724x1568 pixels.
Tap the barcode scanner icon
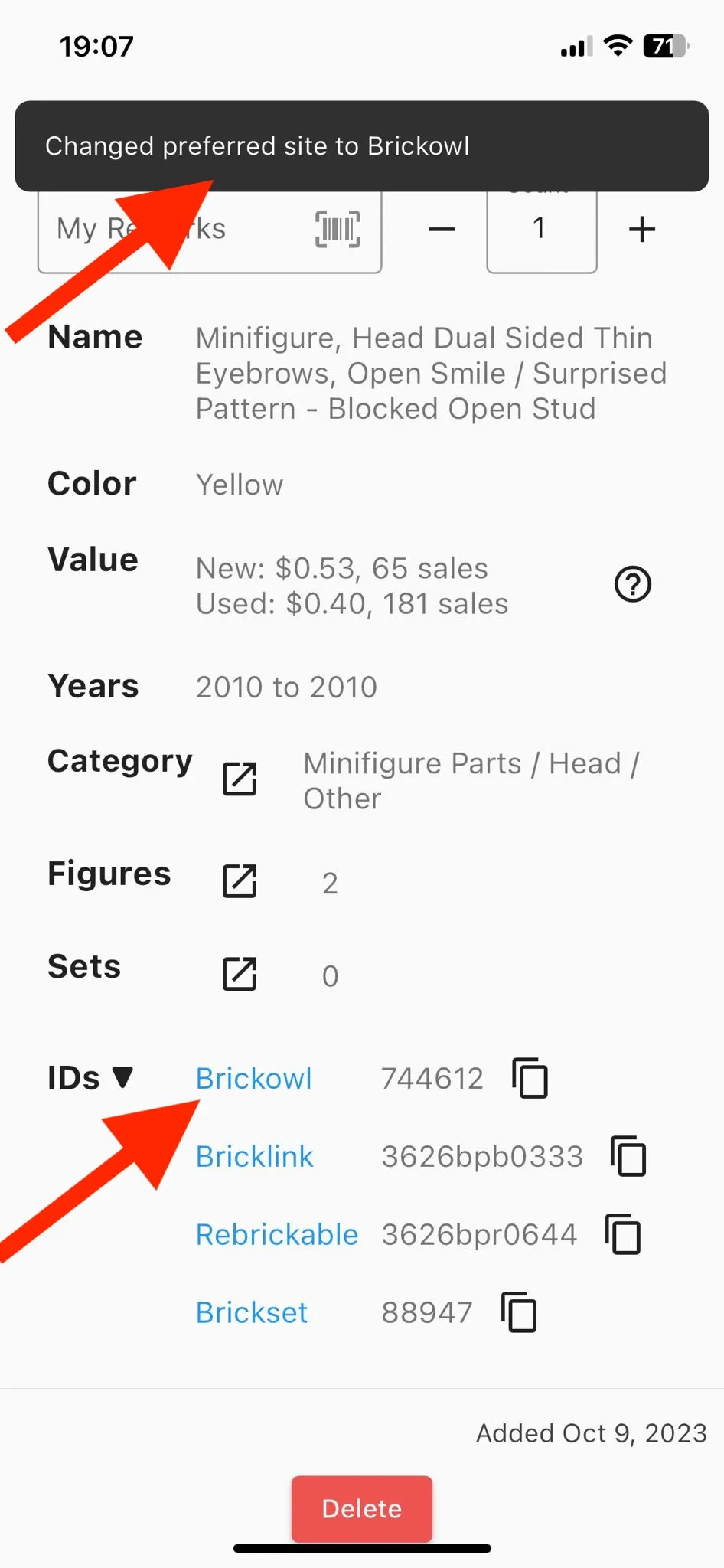338,229
